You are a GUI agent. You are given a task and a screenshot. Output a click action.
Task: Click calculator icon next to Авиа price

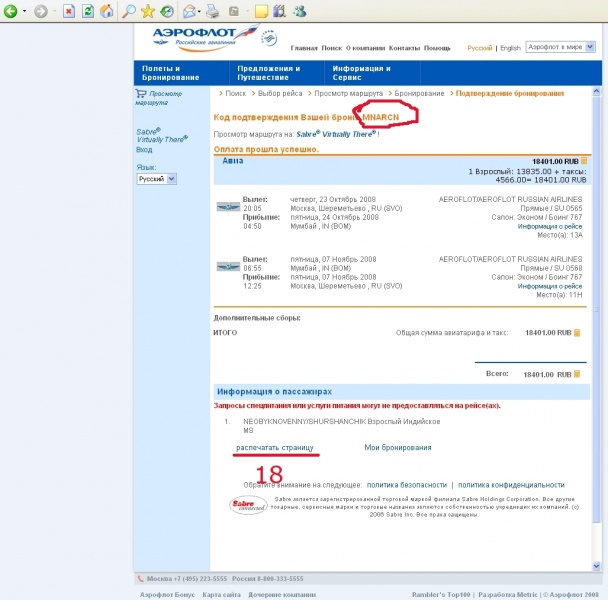pyautogui.click(x=585, y=160)
